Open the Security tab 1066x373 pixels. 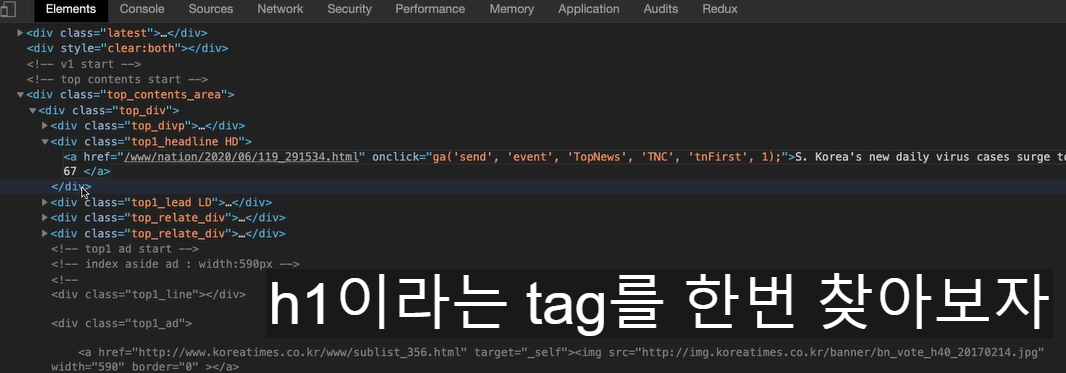(x=349, y=10)
